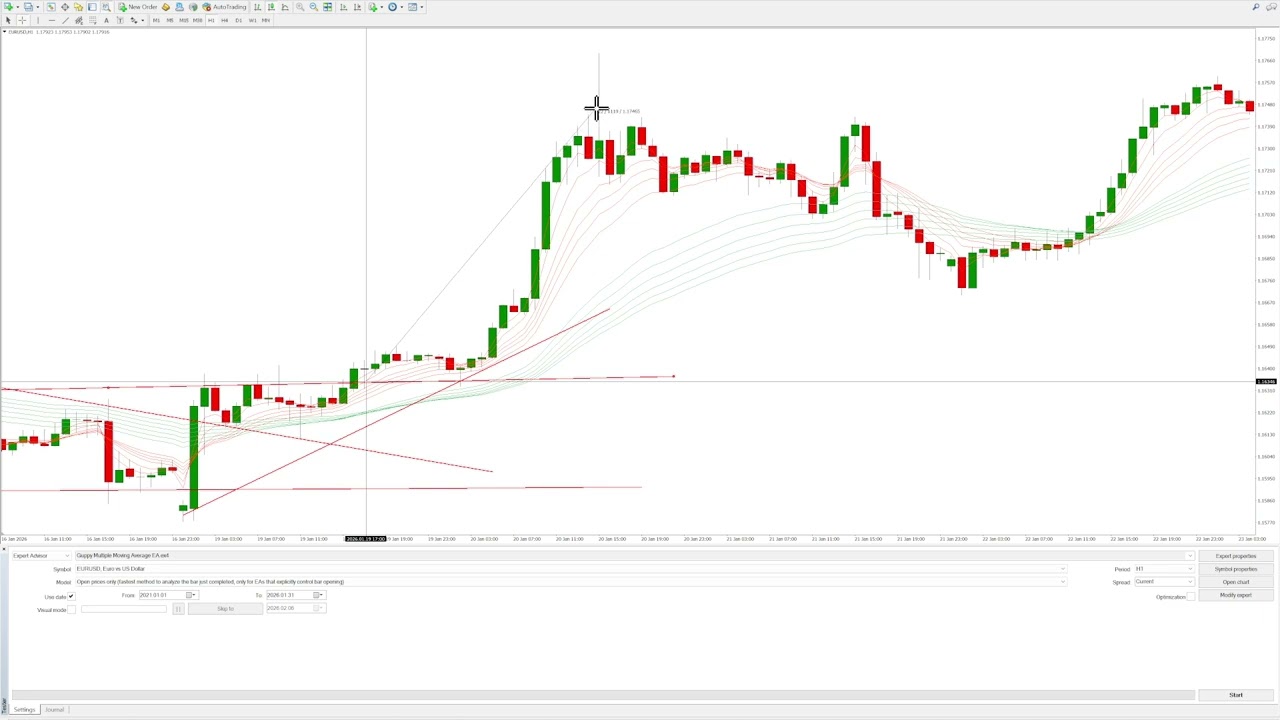Enable the Optimization checkbox
The width and height of the screenshot is (1280, 720).
pos(1191,597)
